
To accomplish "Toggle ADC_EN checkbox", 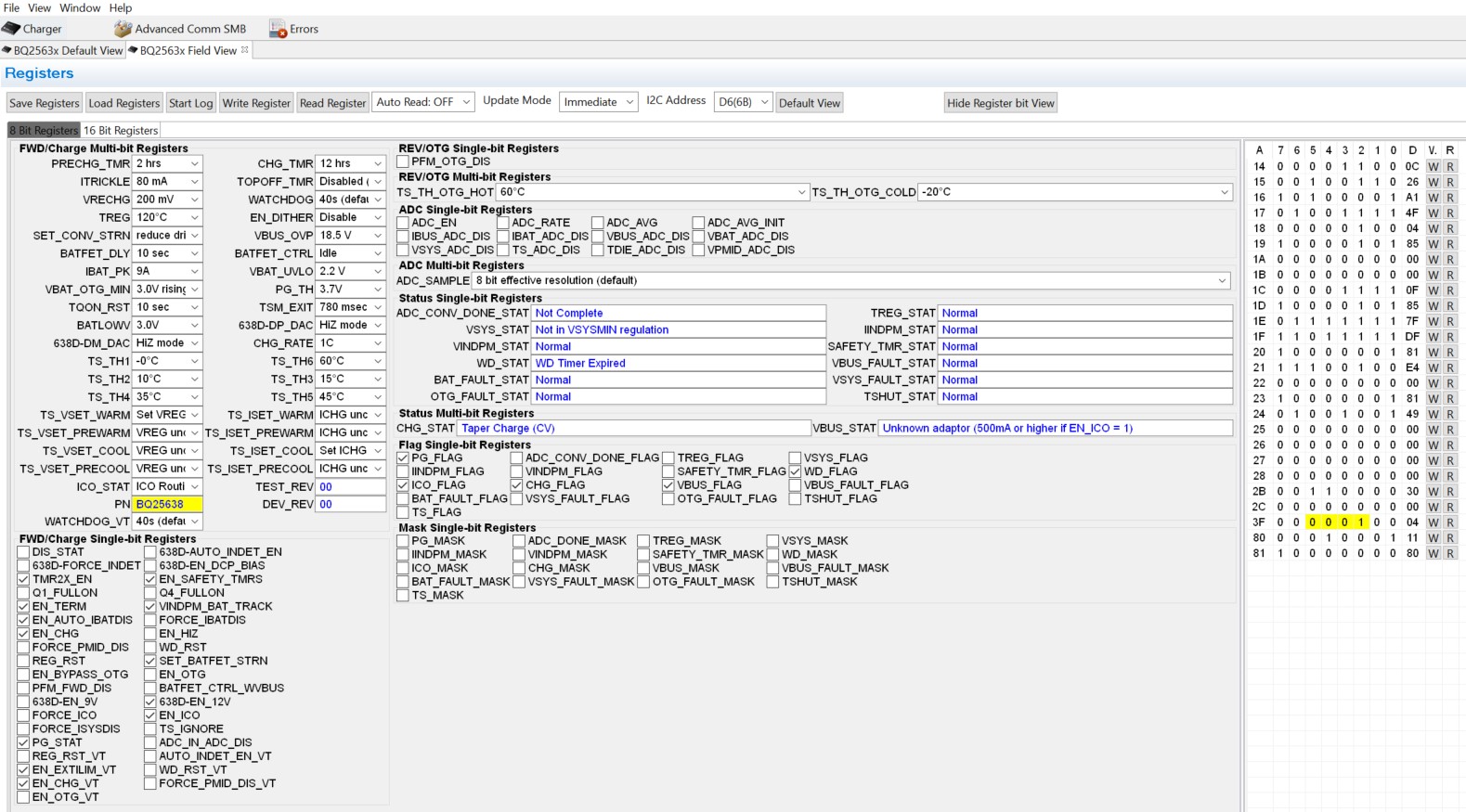I will [x=403, y=223].
